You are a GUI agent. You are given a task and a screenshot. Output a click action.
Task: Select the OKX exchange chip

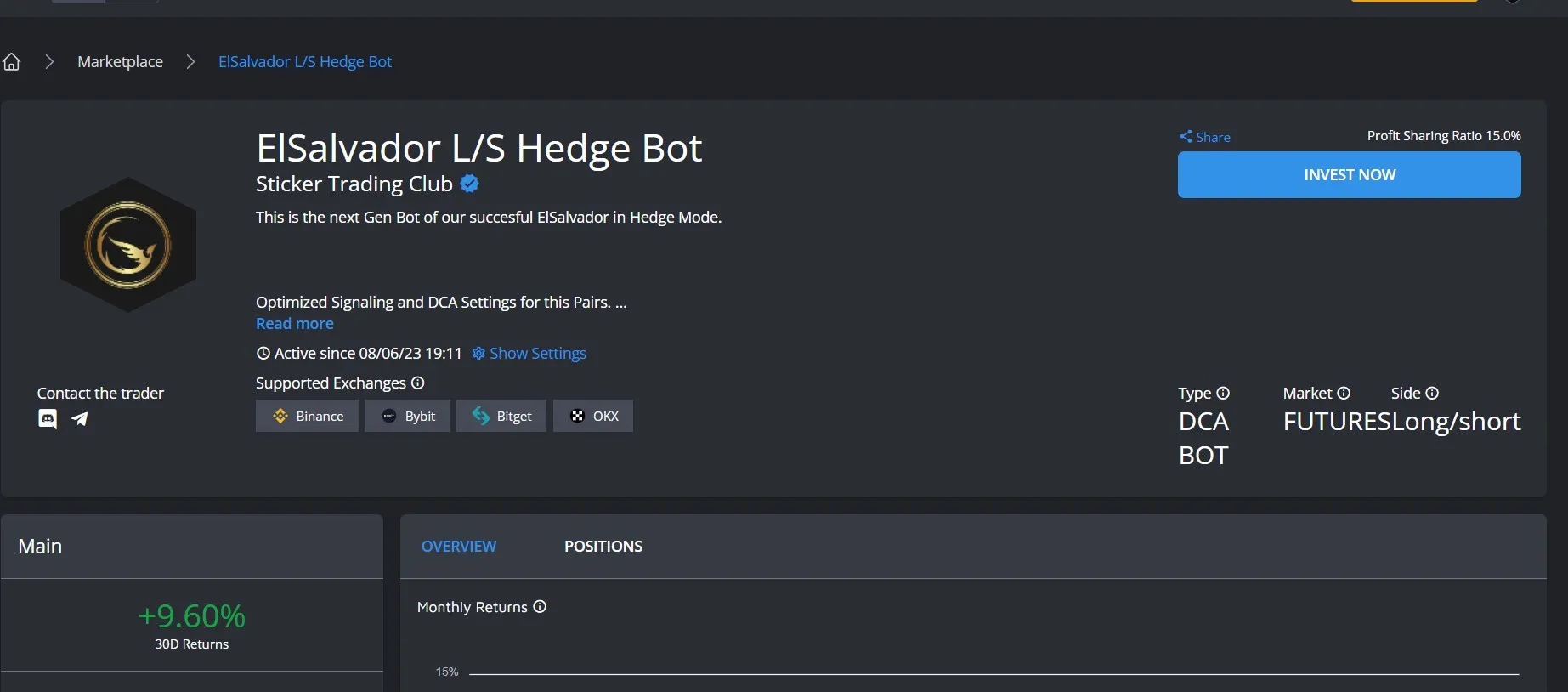click(x=593, y=416)
